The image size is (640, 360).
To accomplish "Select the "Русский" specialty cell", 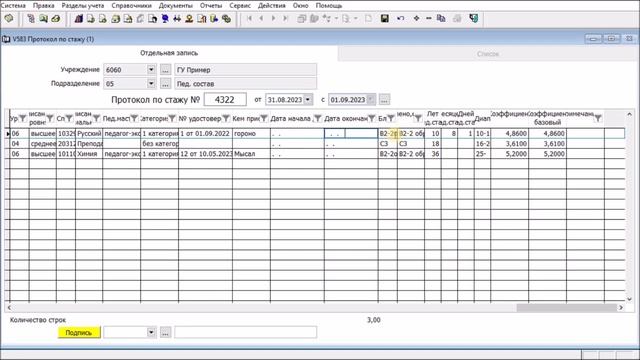I will [89, 133].
